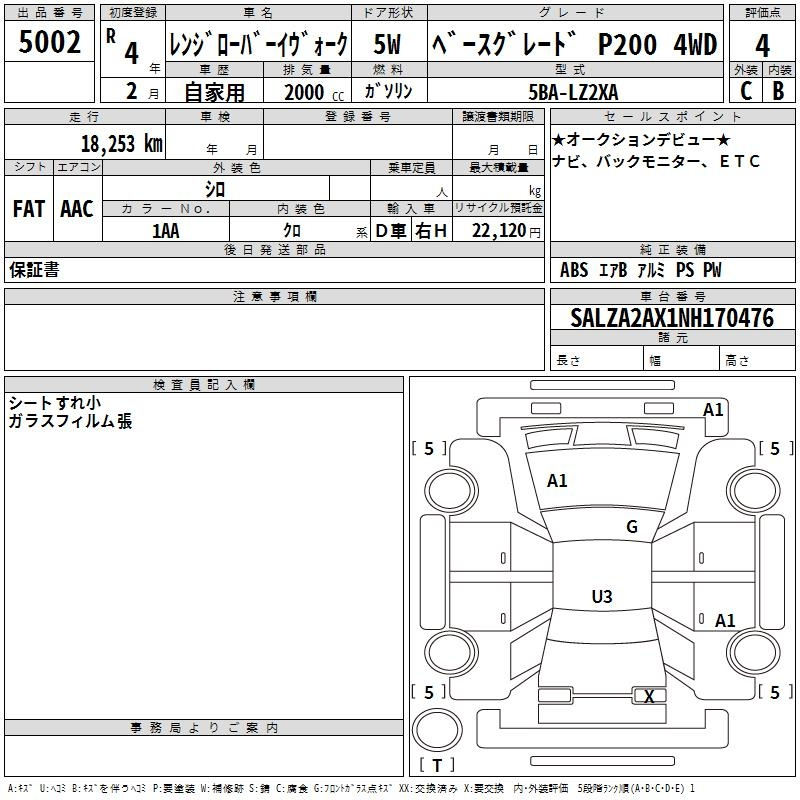This screenshot has width=800, height=800.
Task: Click the A1 mark on front bumper corner
Action: click(713, 410)
